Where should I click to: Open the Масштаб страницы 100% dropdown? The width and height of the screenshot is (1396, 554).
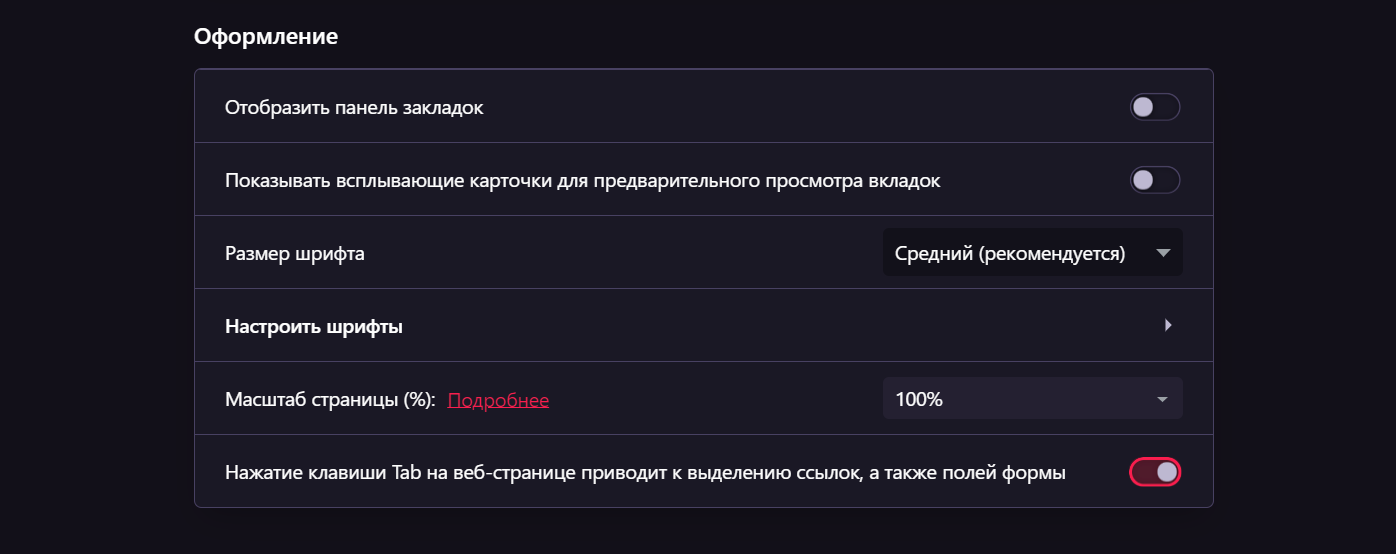1032,399
